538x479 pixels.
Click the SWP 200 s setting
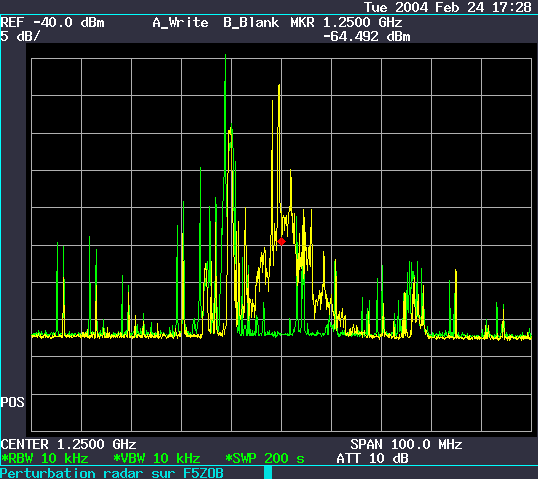tap(265, 458)
